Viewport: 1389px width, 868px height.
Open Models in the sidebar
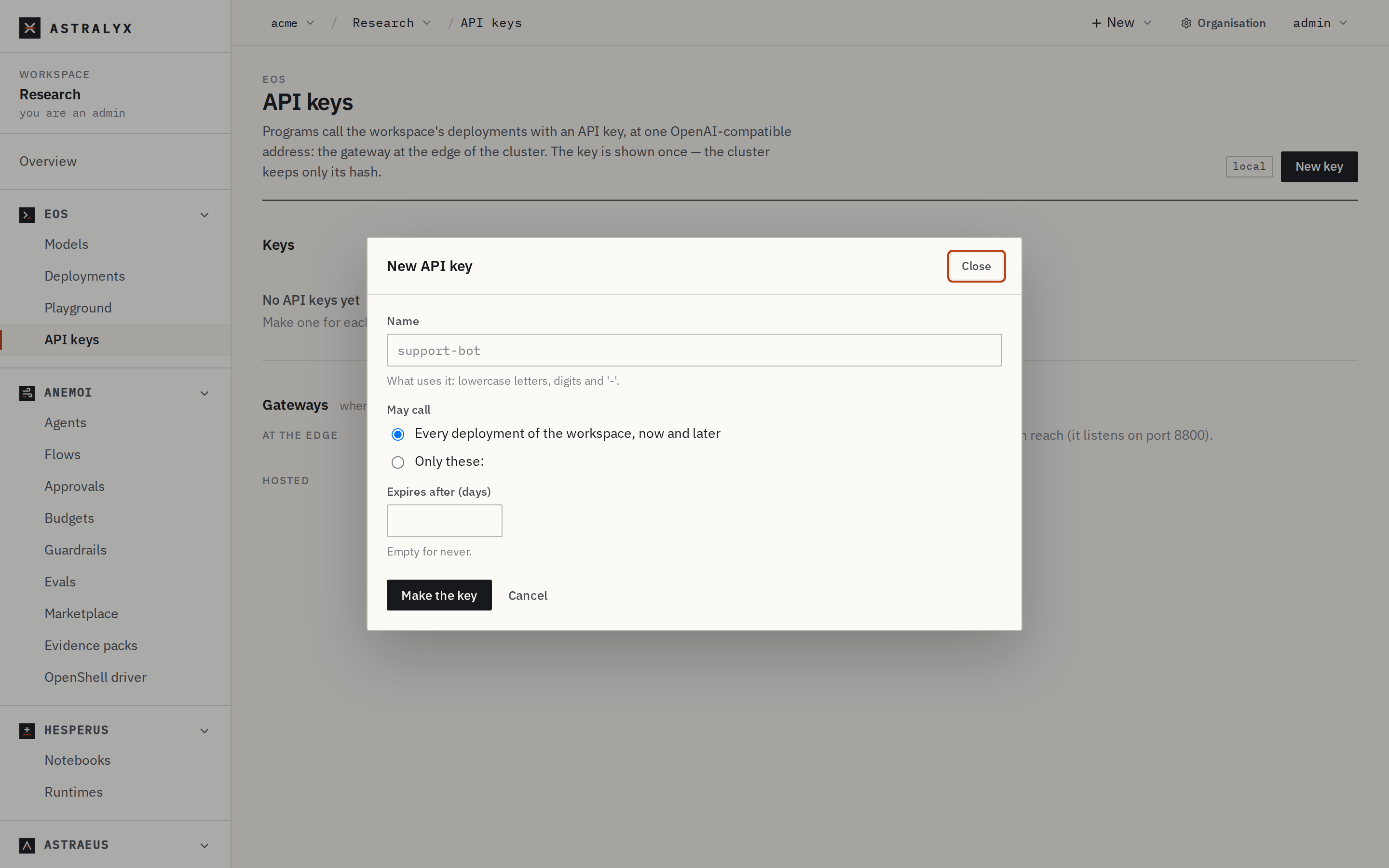click(x=67, y=244)
